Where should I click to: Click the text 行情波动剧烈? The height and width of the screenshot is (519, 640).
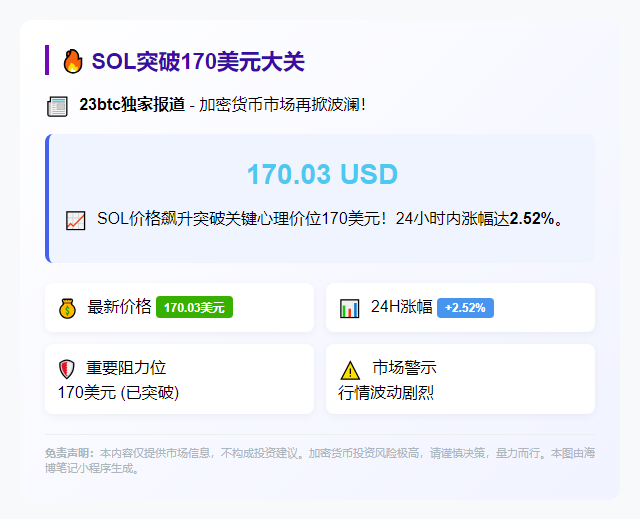click(x=386, y=393)
